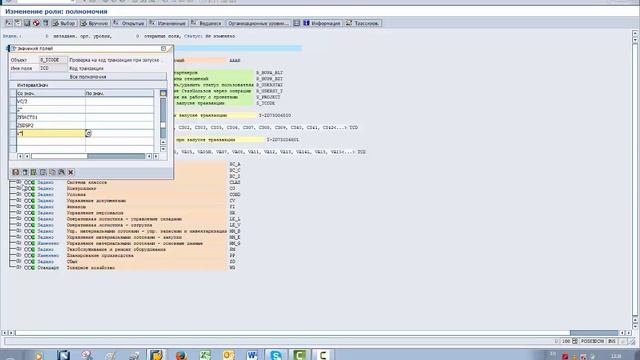Click the INS indicator in the status bar
The image size is (640, 360).
click(611, 341)
